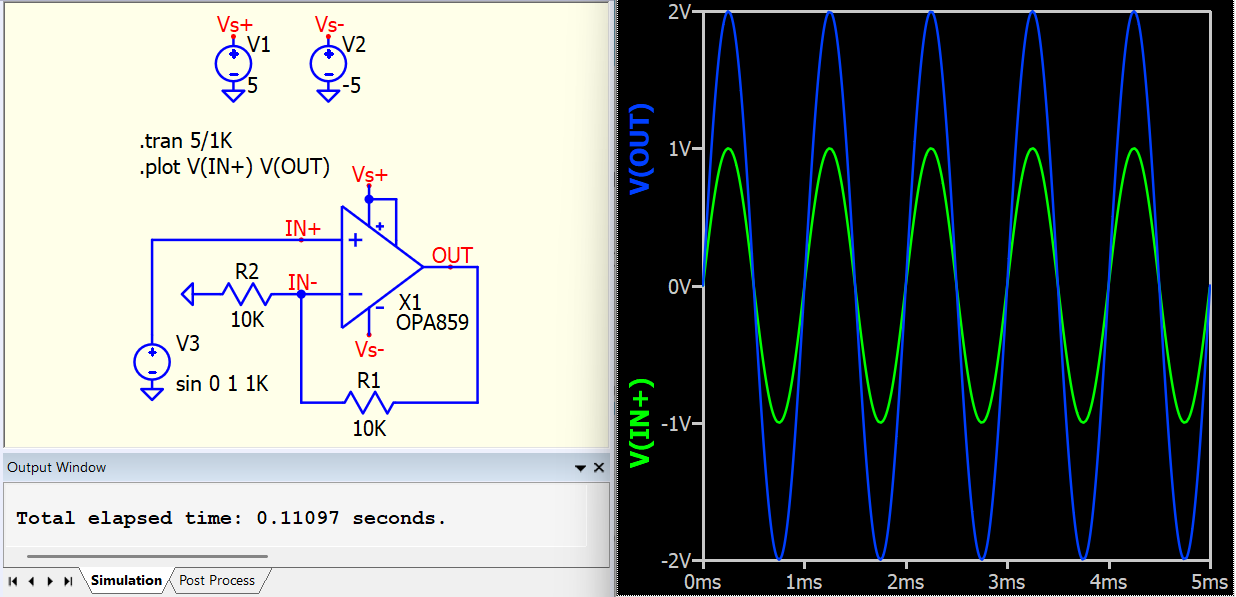Click the .plot V(IN+) V(OUT) directive
This screenshot has height=597, width=1236.
click(235, 167)
